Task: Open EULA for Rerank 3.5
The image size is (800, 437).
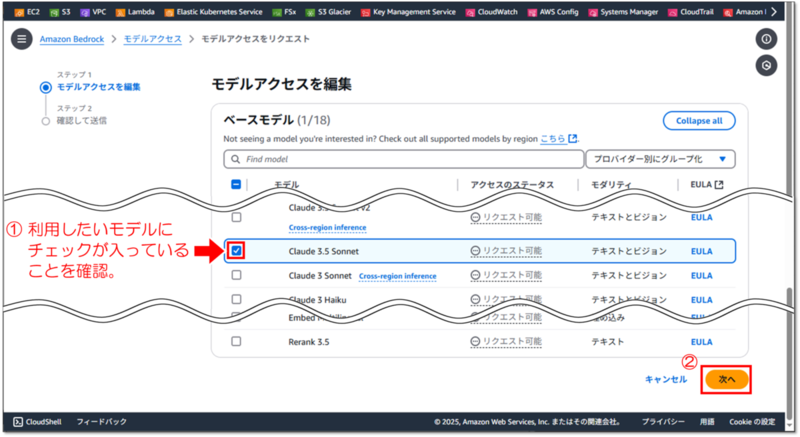Action: point(702,342)
